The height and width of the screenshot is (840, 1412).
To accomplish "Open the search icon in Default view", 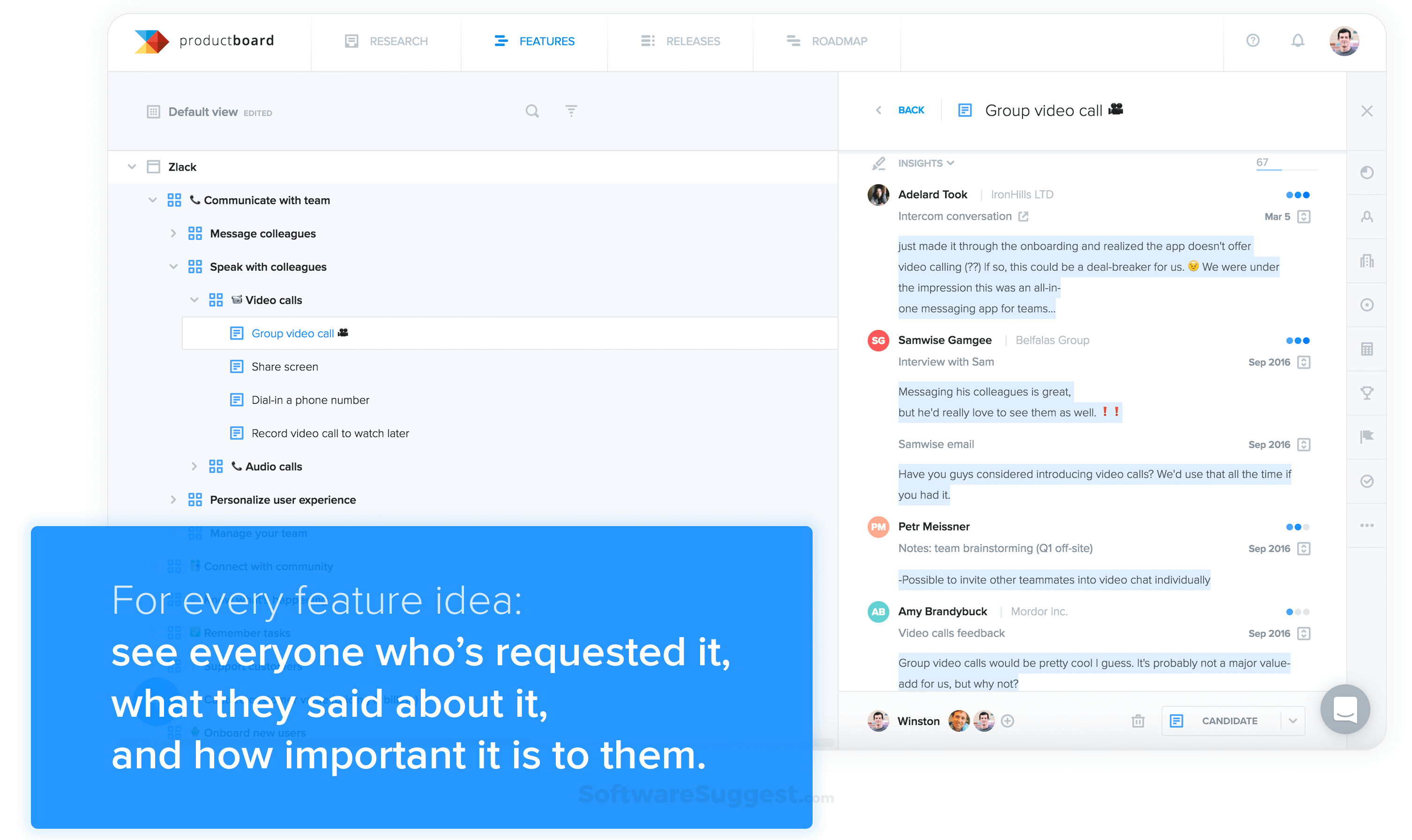I will click(x=531, y=111).
